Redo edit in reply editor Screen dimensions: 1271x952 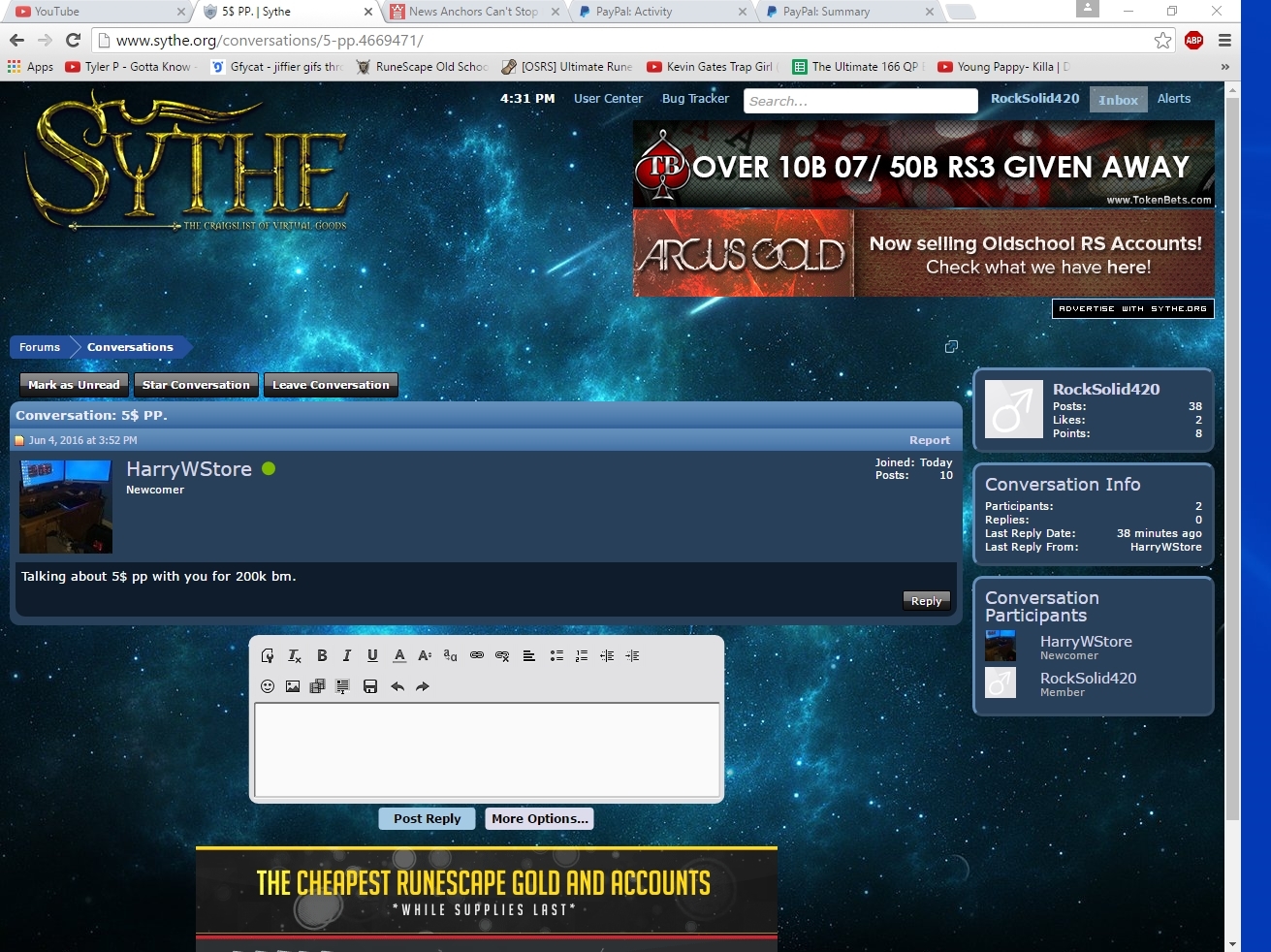tap(423, 686)
